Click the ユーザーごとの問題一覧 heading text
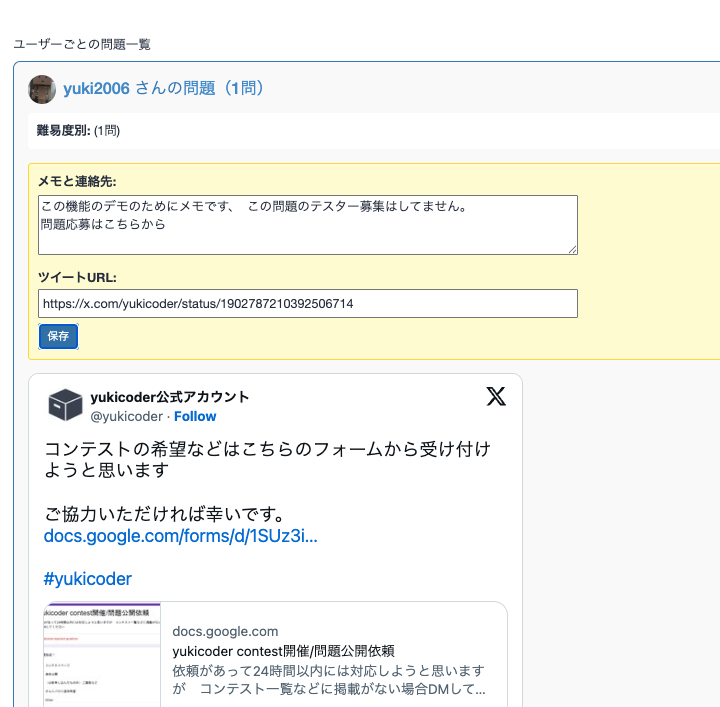Screen dimensions: 720x707 (x=82, y=45)
